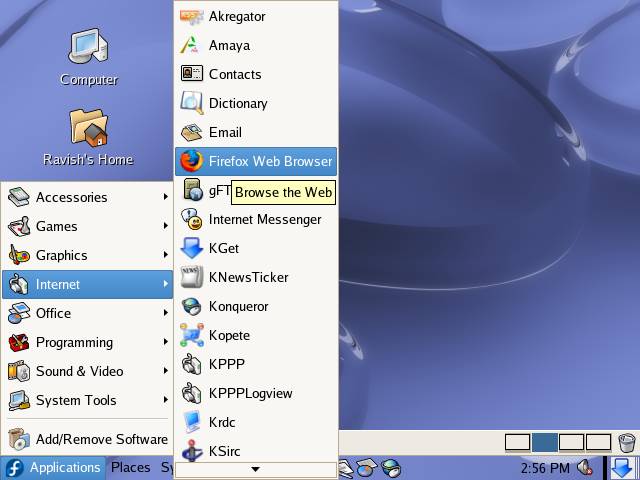
Task: Switch to the first workspace in the pager
Action: pos(518,442)
